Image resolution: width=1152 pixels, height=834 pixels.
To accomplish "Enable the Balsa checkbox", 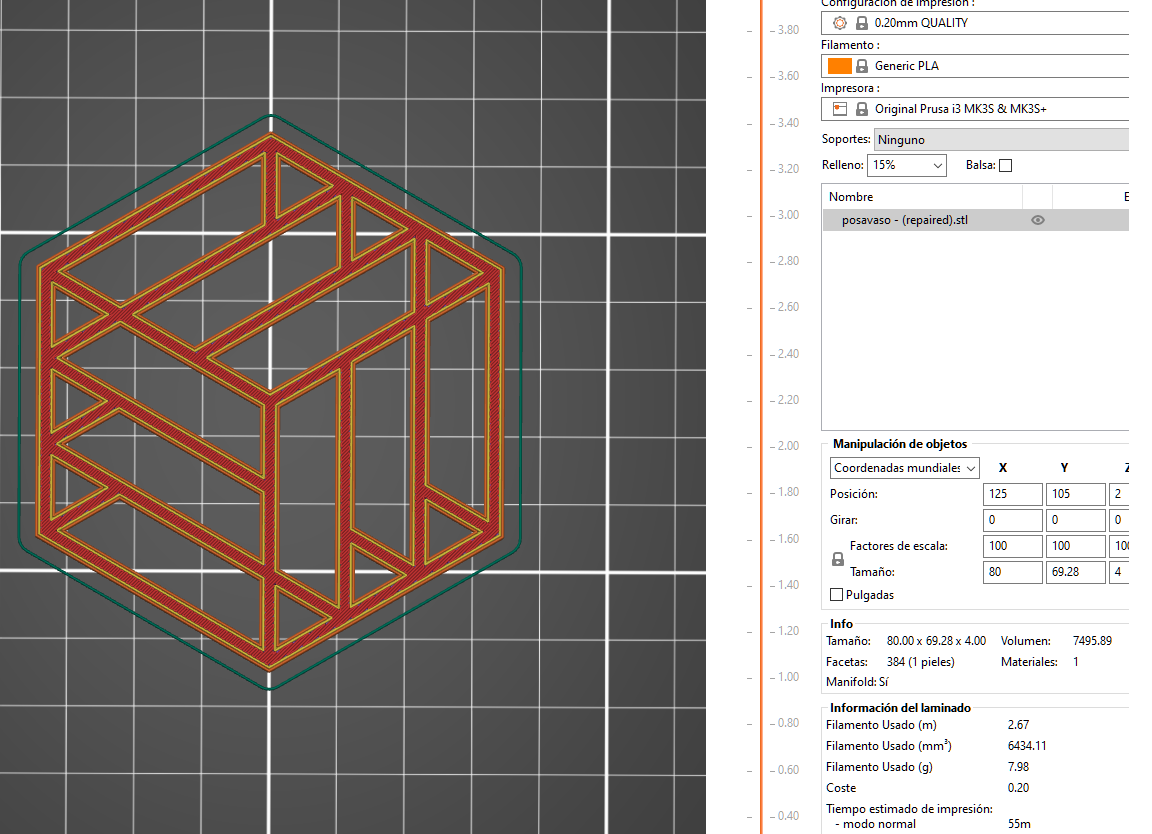I will (1005, 165).
